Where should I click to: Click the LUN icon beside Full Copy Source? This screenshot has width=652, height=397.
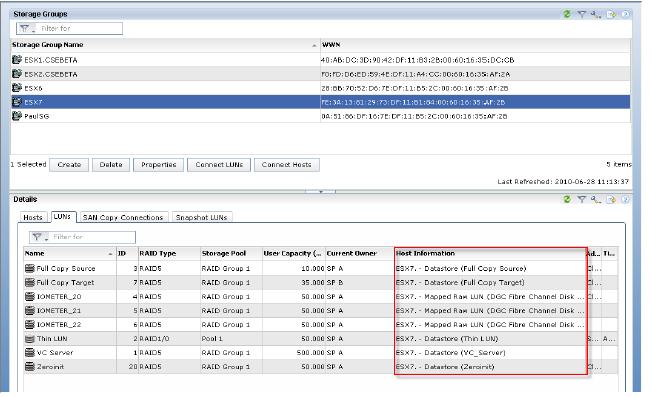pyautogui.click(x=30, y=268)
